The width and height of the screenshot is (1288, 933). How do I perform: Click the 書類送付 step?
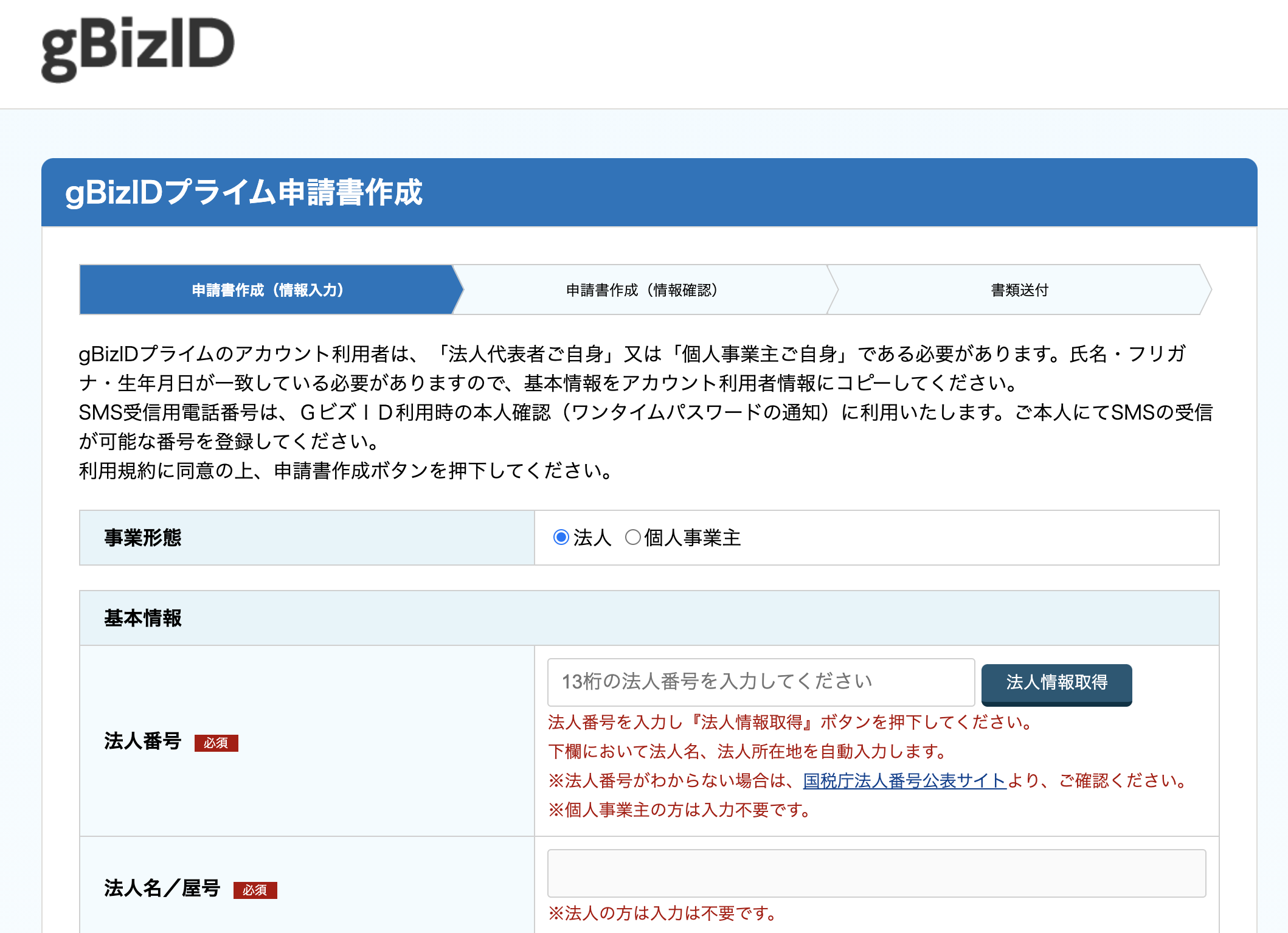1019,290
